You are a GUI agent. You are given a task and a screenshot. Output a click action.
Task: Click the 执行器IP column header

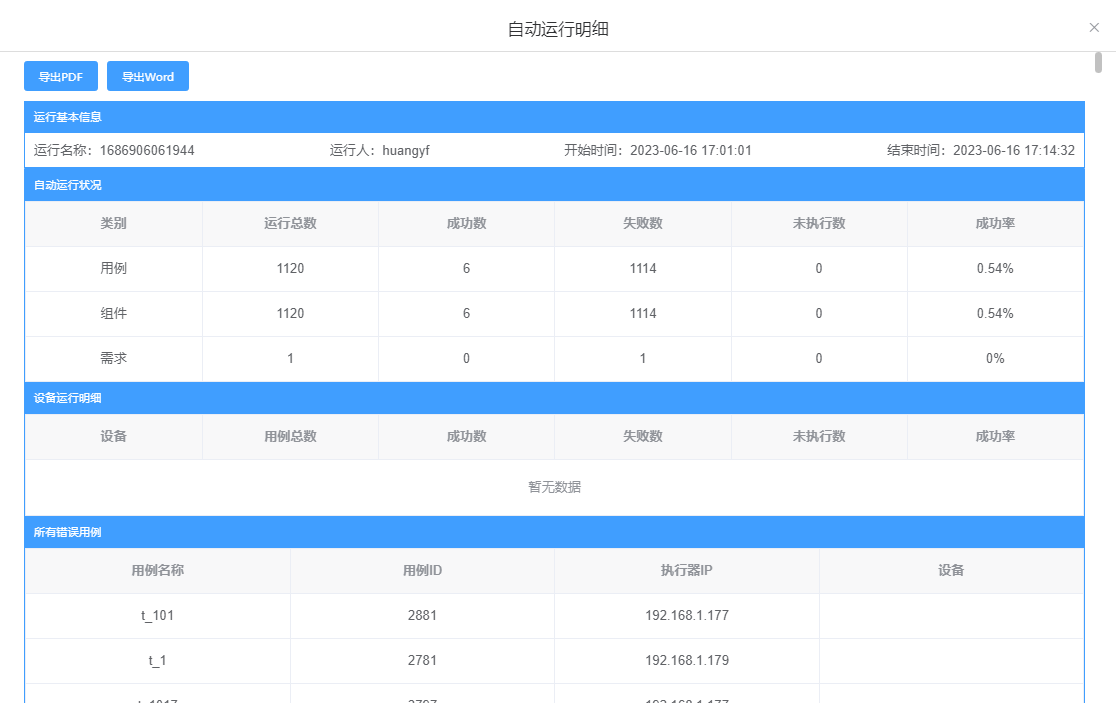686,571
